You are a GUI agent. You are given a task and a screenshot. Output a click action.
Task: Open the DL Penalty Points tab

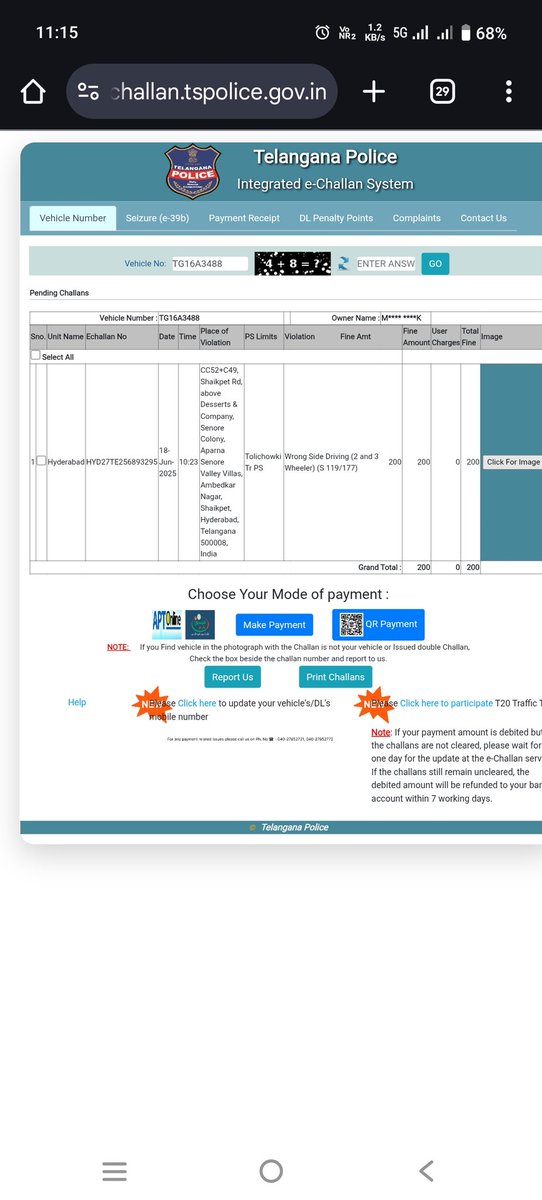point(336,218)
